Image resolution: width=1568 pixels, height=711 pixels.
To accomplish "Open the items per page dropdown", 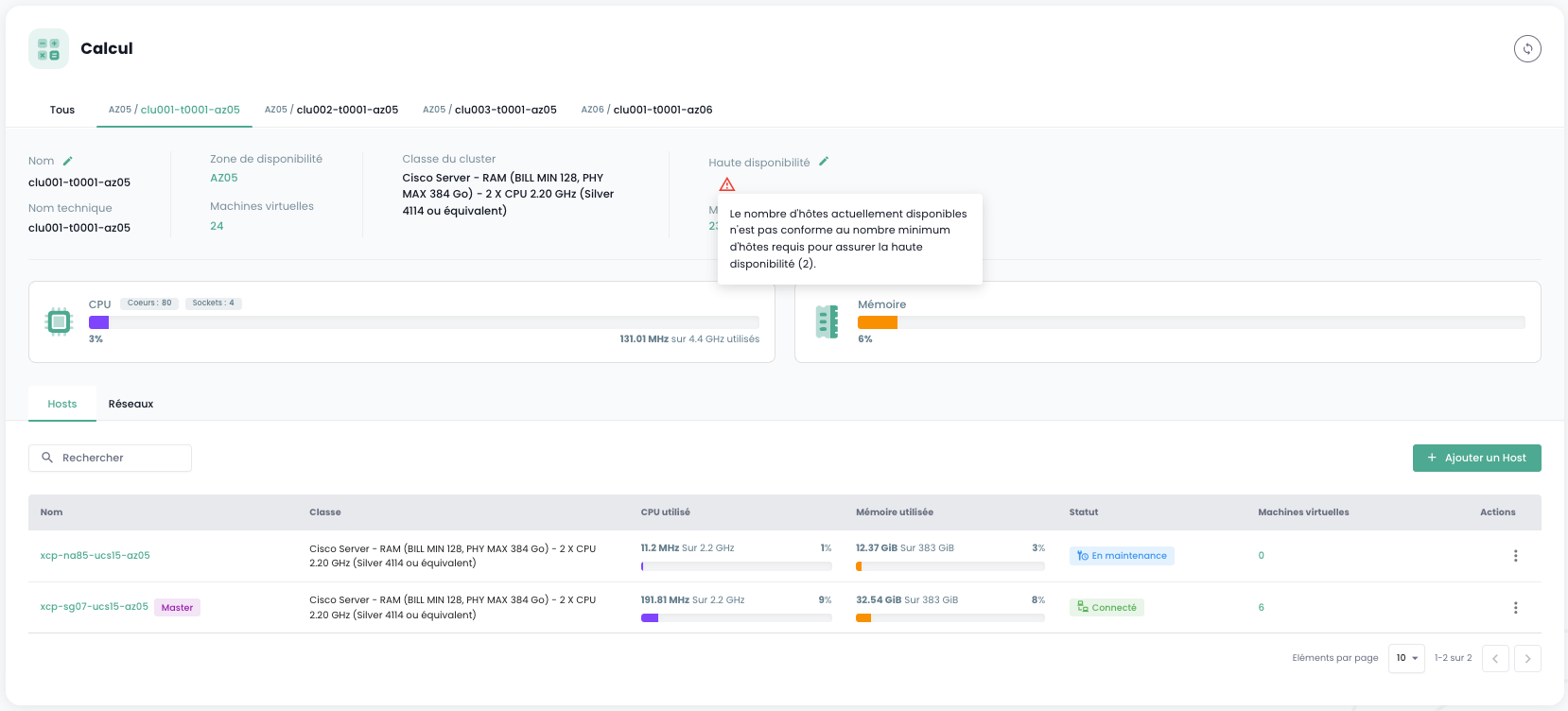I will coord(1406,658).
